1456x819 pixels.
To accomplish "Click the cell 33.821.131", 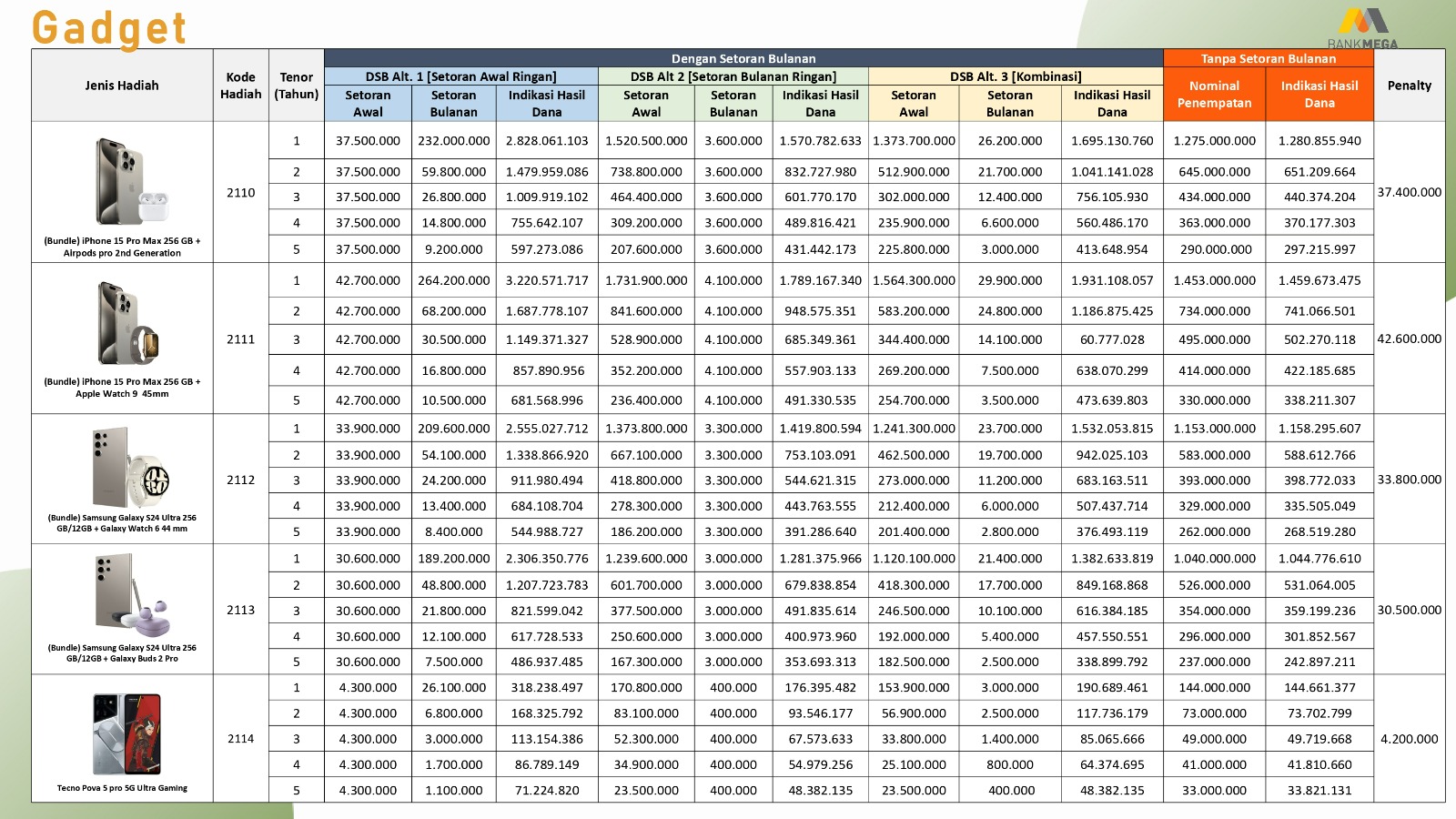I will 1319,791.
